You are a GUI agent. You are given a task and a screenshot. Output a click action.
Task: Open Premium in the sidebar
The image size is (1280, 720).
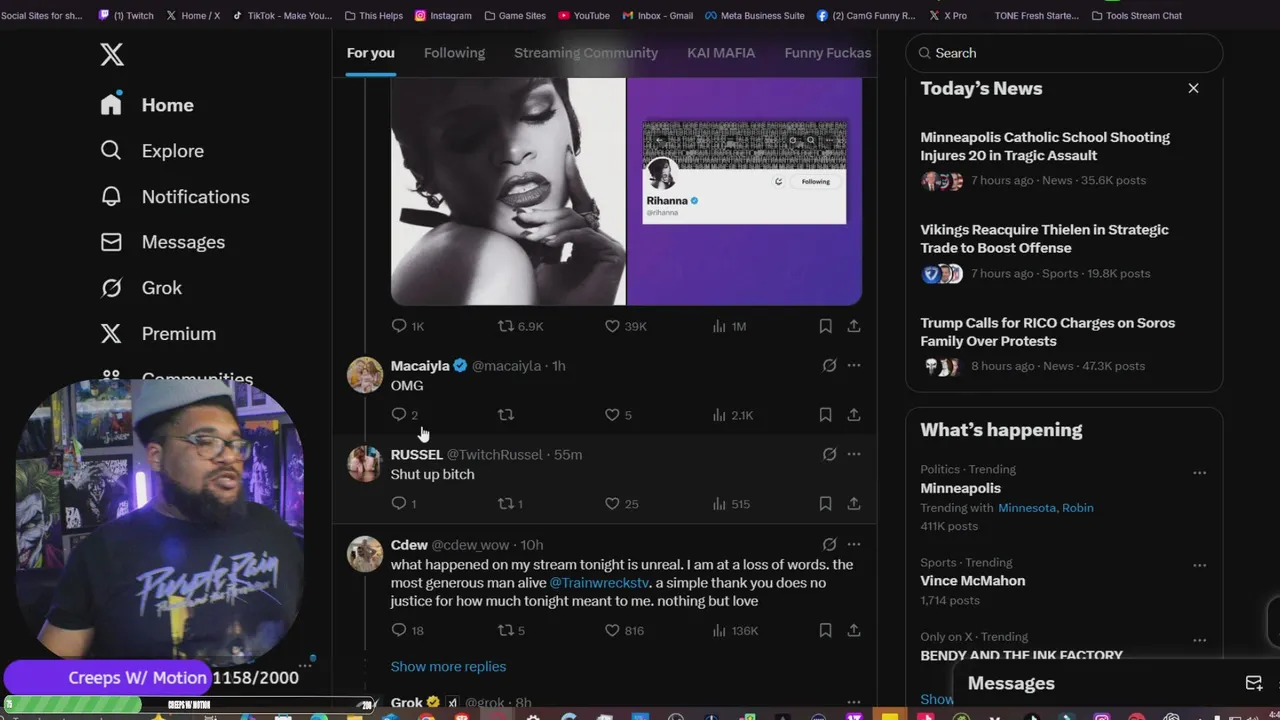(158, 334)
